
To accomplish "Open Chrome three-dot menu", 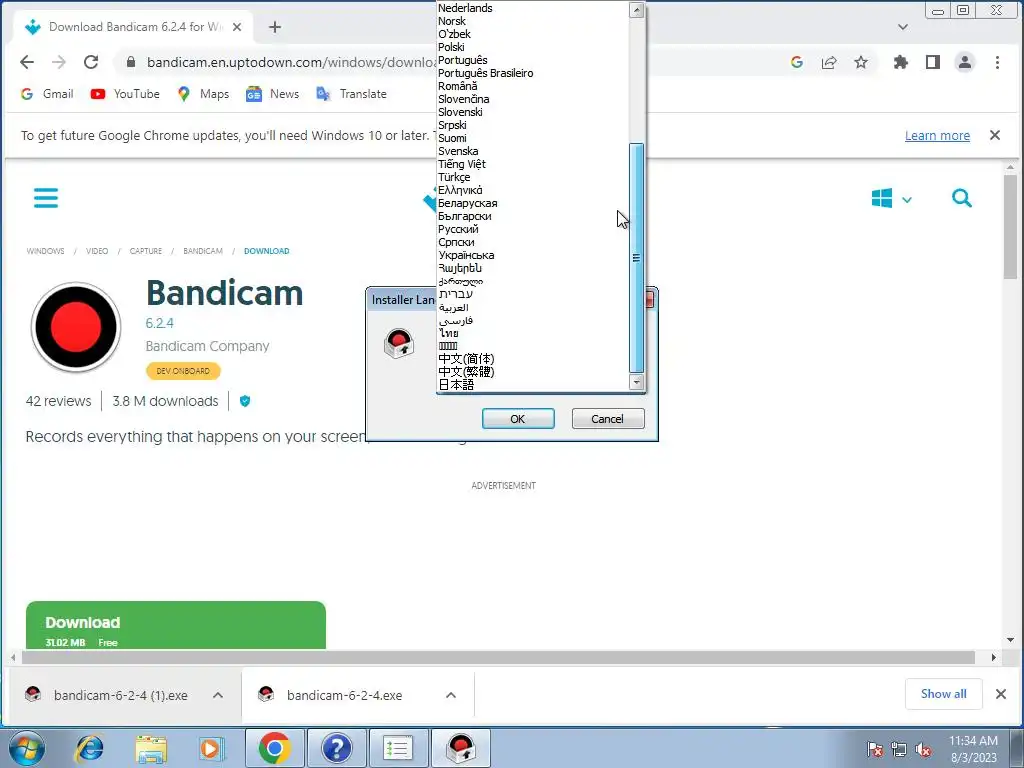I will pos(997,62).
